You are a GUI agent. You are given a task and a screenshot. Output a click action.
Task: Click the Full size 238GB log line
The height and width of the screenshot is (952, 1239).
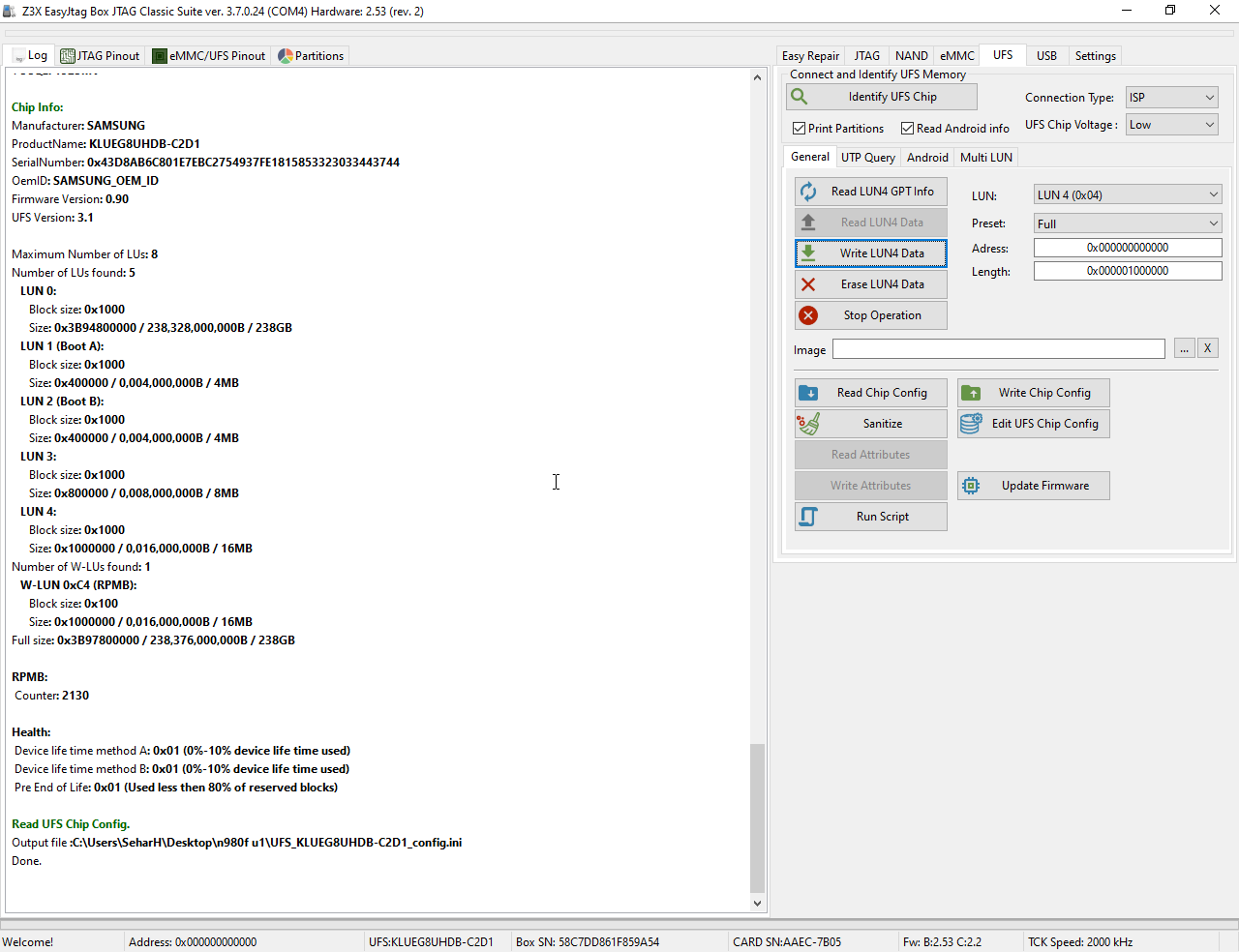[x=153, y=640]
